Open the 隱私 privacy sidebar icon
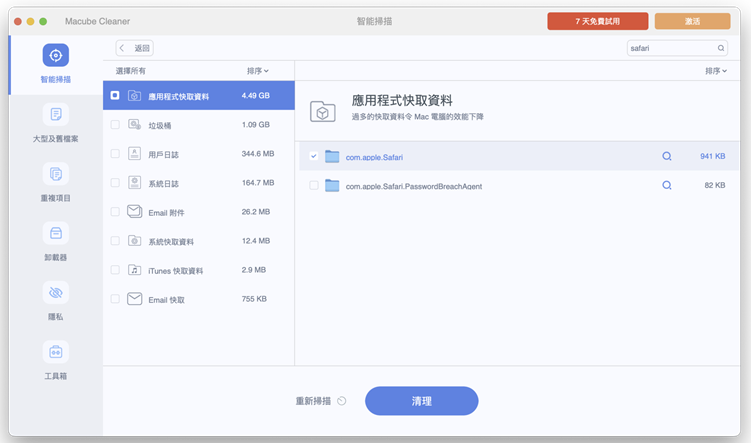Image resolution: width=751 pixels, height=443 pixels. click(x=56, y=293)
